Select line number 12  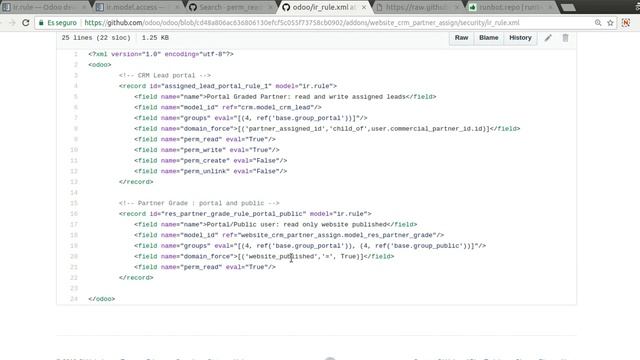click(x=74, y=171)
